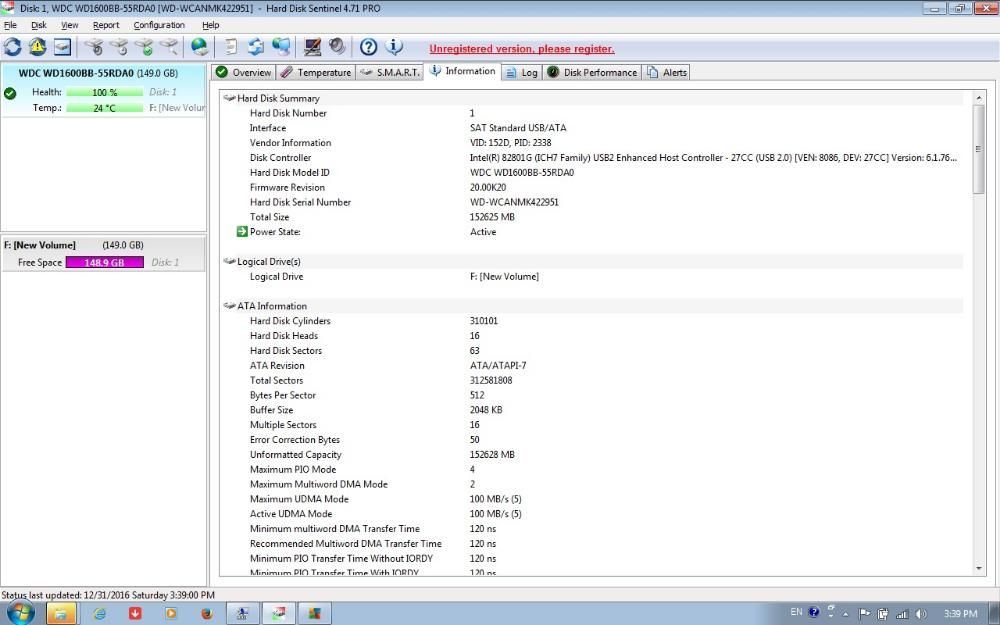Click the Firmware Revision 20.00K20 value
The height and width of the screenshot is (625, 1000).
[x=488, y=188]
